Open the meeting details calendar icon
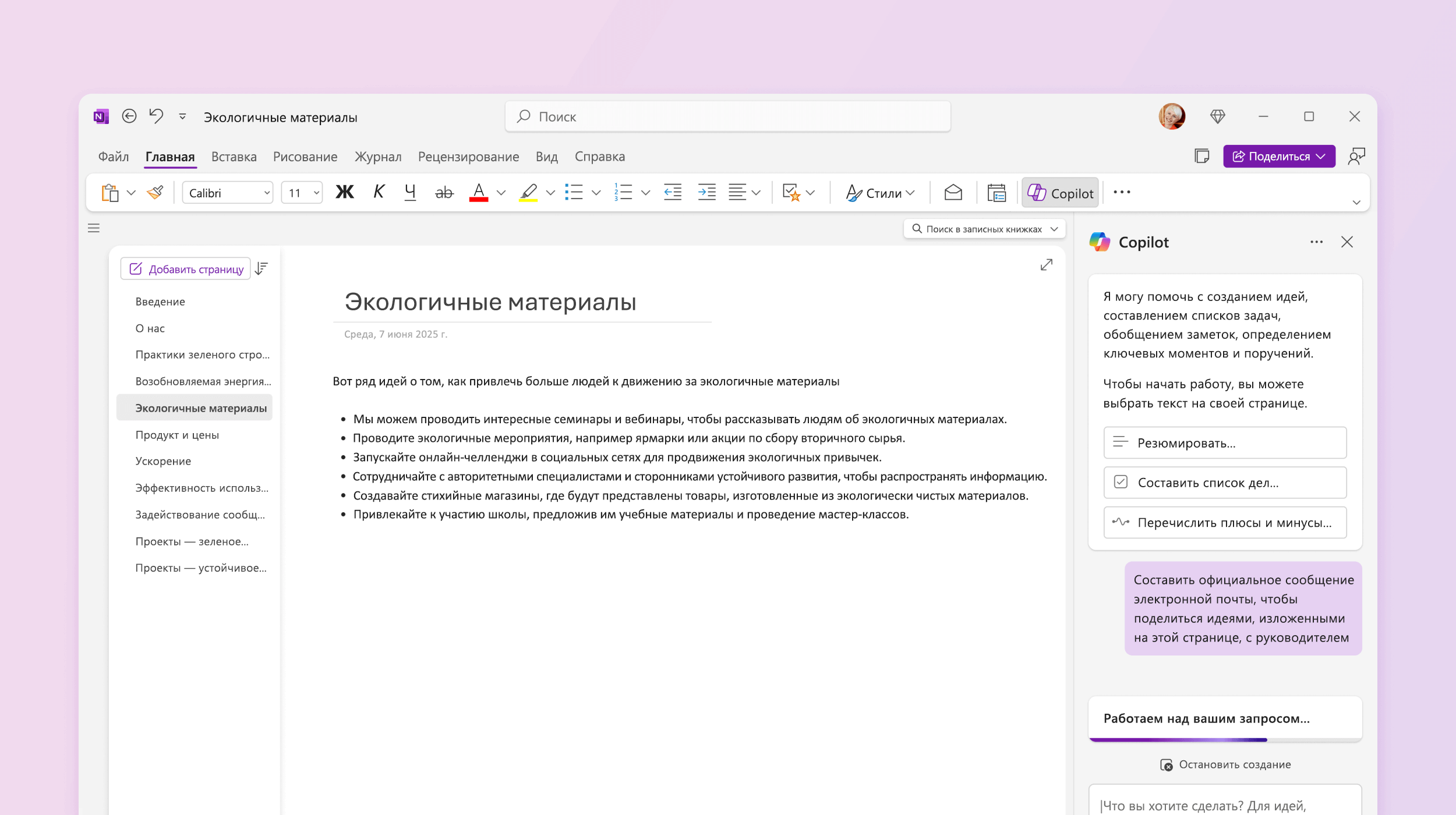1456x815 pixels. [x=996, y=193]
